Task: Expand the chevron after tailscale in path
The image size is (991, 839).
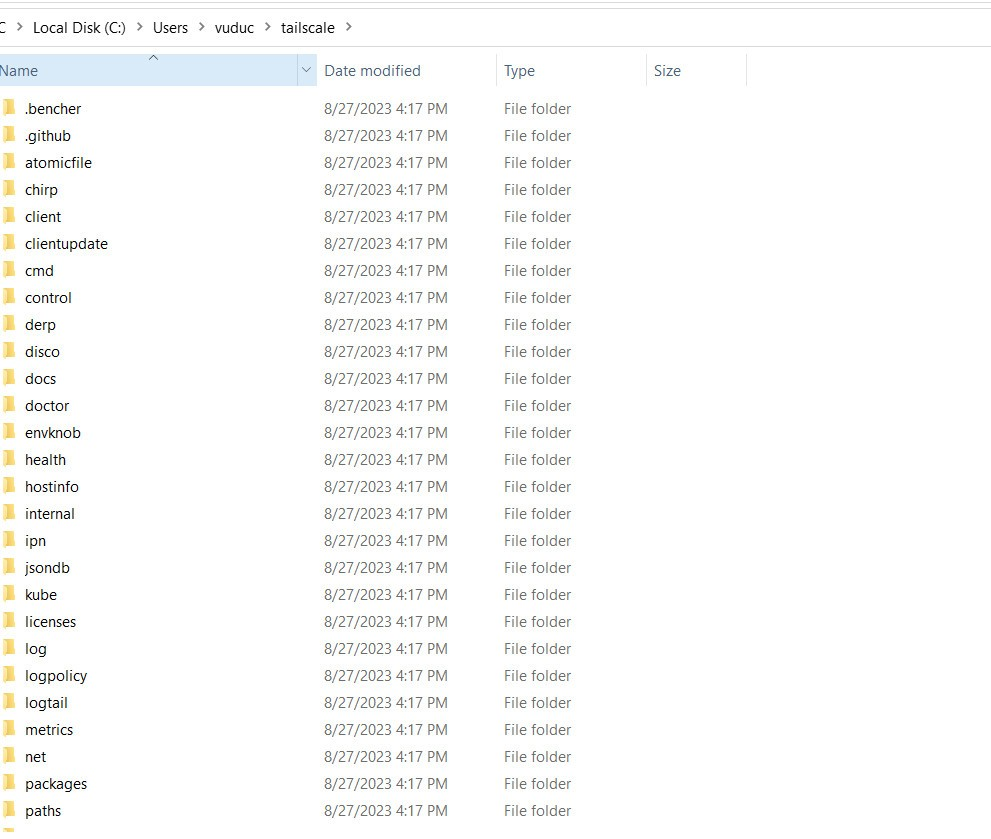Action: (x=349, y=27)
